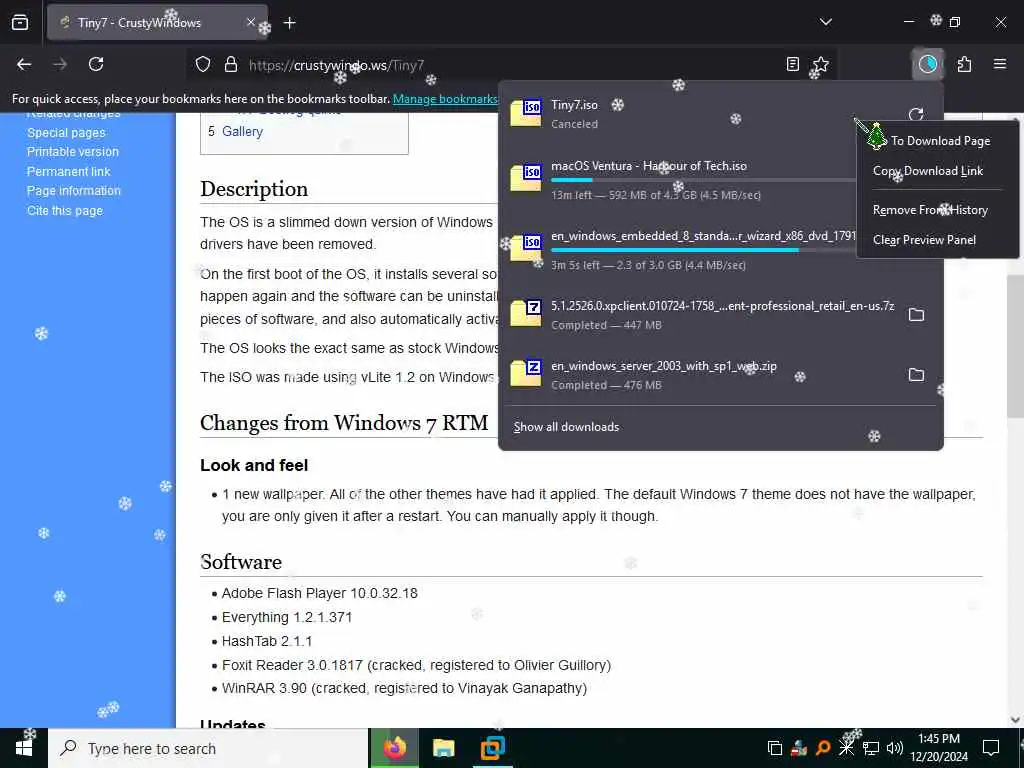Click the Everything 1.2.1.371 list item

point(287,617)
